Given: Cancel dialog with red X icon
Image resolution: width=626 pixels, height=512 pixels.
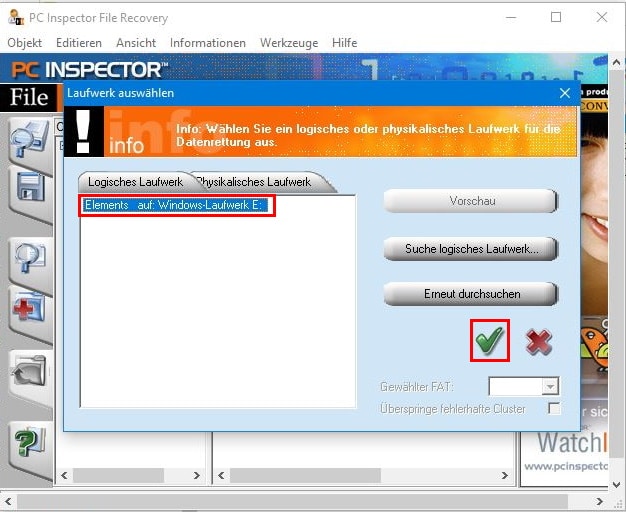Looking at the screenshot, I should coord(539,342).
